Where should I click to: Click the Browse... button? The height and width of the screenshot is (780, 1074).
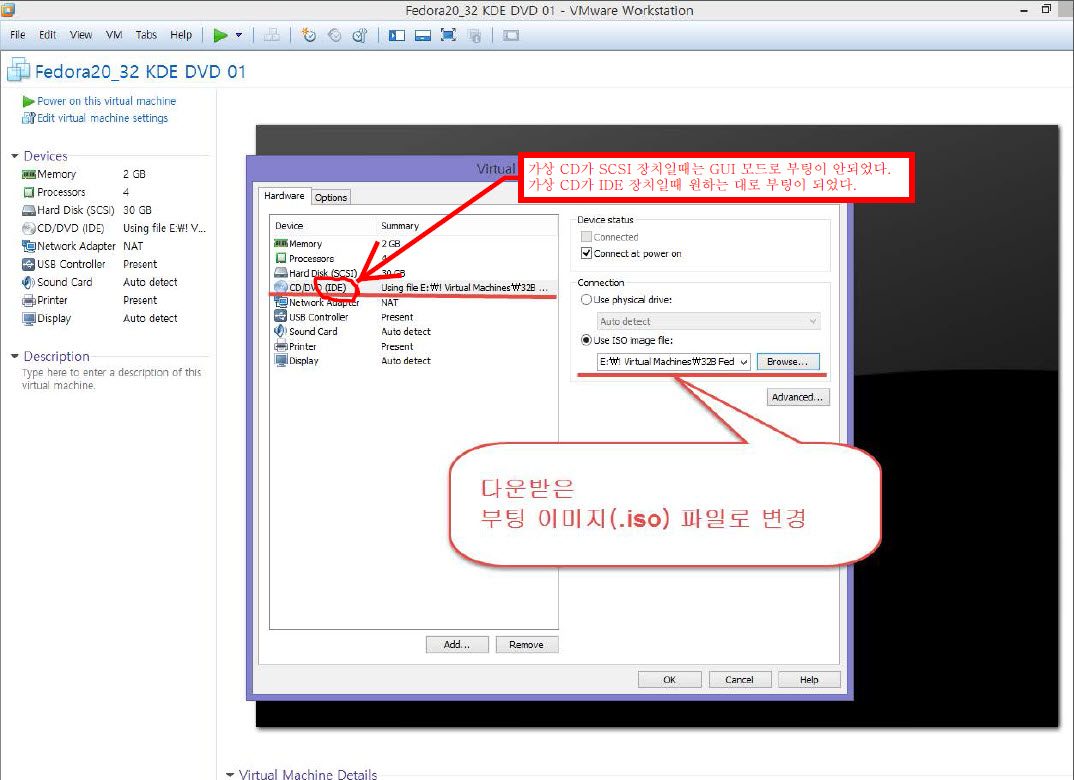point(788,362)
